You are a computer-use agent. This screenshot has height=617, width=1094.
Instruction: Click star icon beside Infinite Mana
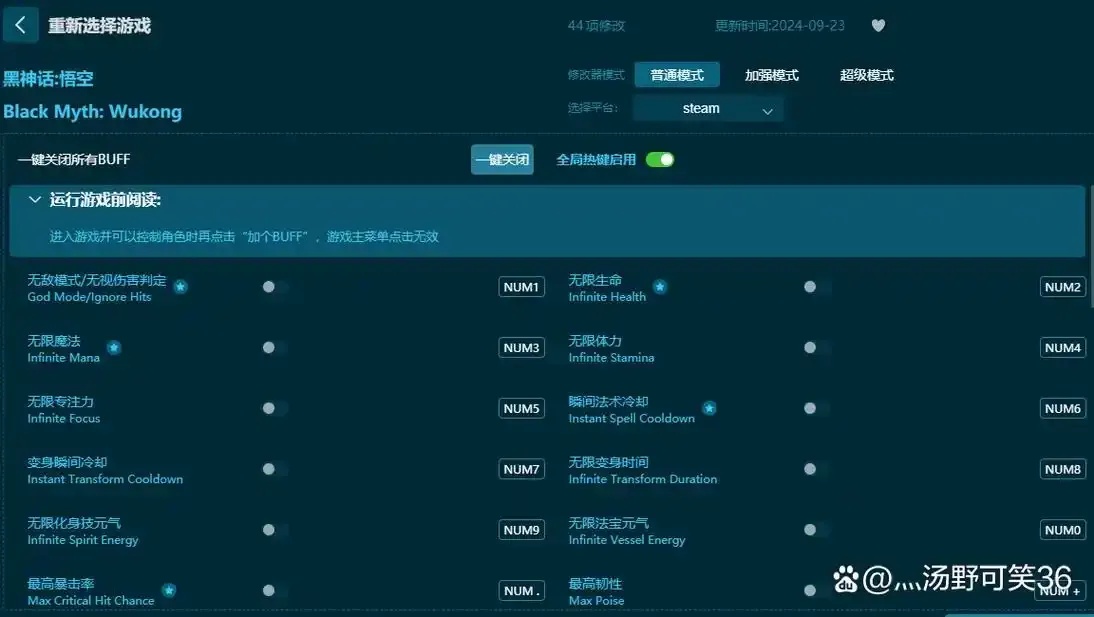(x=114, y=348)
